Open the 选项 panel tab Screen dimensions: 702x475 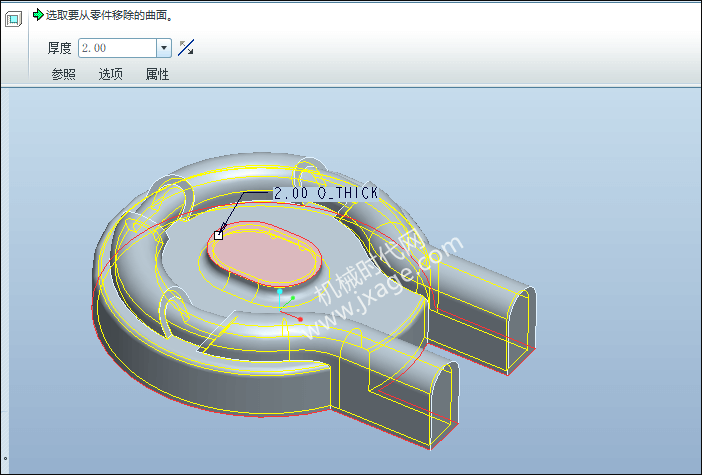[x=110, y=74]
